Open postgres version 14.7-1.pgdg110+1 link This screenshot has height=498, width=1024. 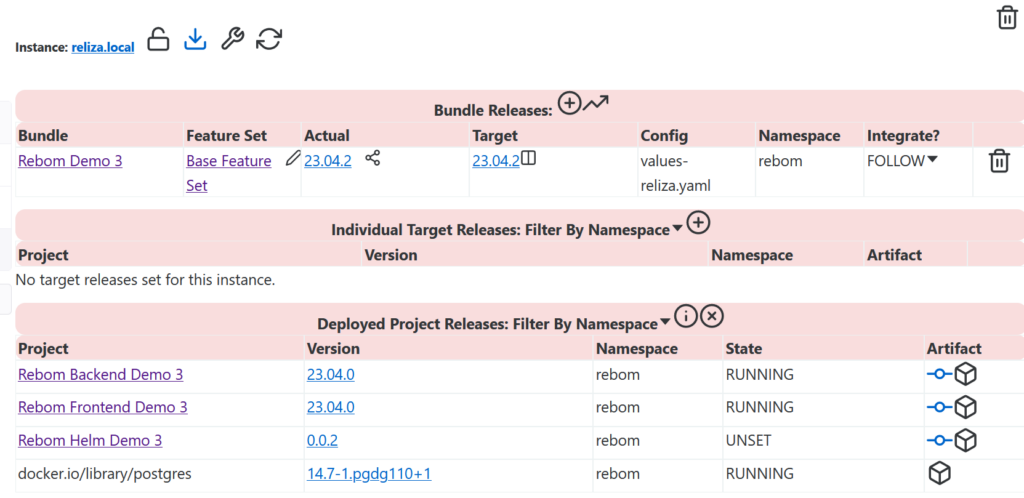[x=369, y=473]
